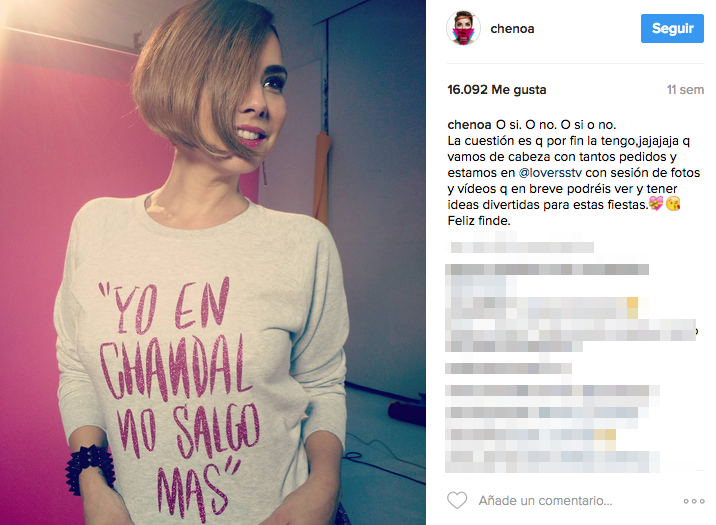Click the Feliz finde caption line
The width and height of the screenshot is (716, 525).
[479, 221]
